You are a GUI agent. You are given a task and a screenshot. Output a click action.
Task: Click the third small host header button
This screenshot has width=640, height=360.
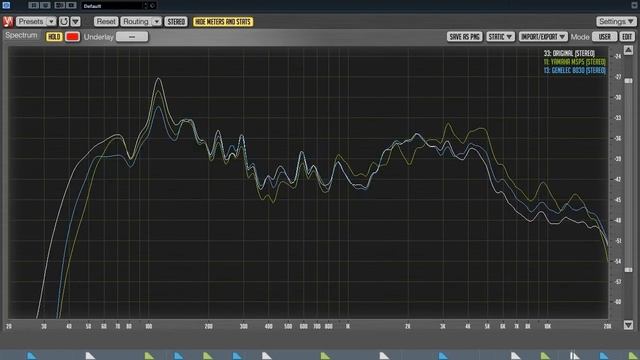60,5
